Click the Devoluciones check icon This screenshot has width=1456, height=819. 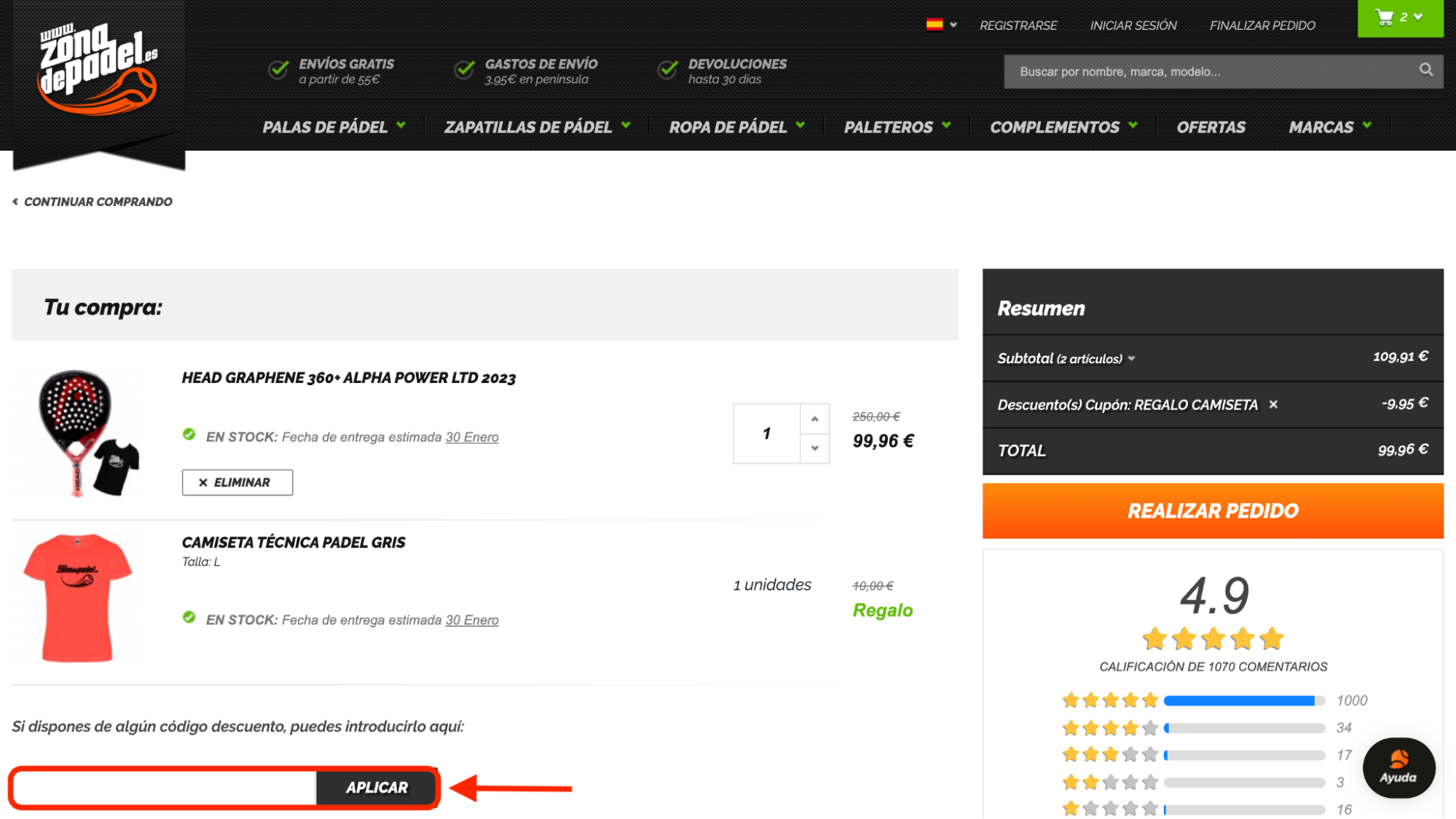667,71
